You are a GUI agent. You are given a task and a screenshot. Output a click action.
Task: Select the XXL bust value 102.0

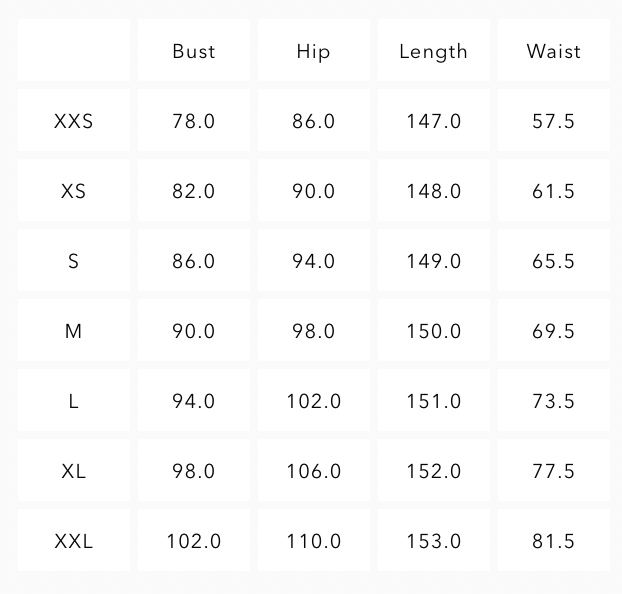click(x=193, y=541)
